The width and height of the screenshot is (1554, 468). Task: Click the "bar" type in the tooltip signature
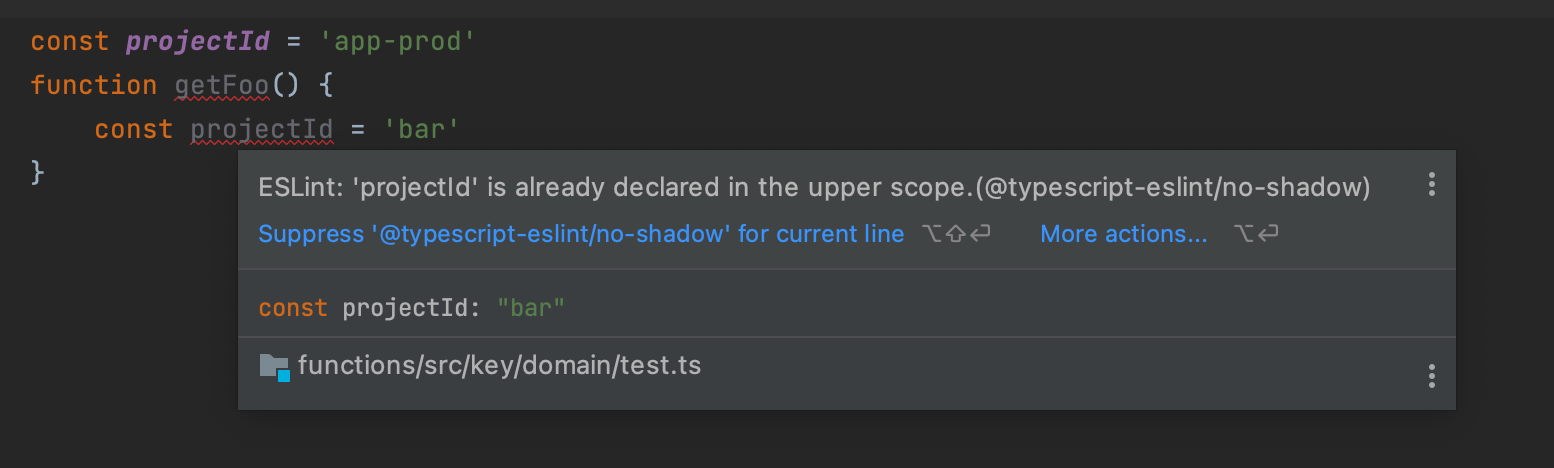point(530,308)
